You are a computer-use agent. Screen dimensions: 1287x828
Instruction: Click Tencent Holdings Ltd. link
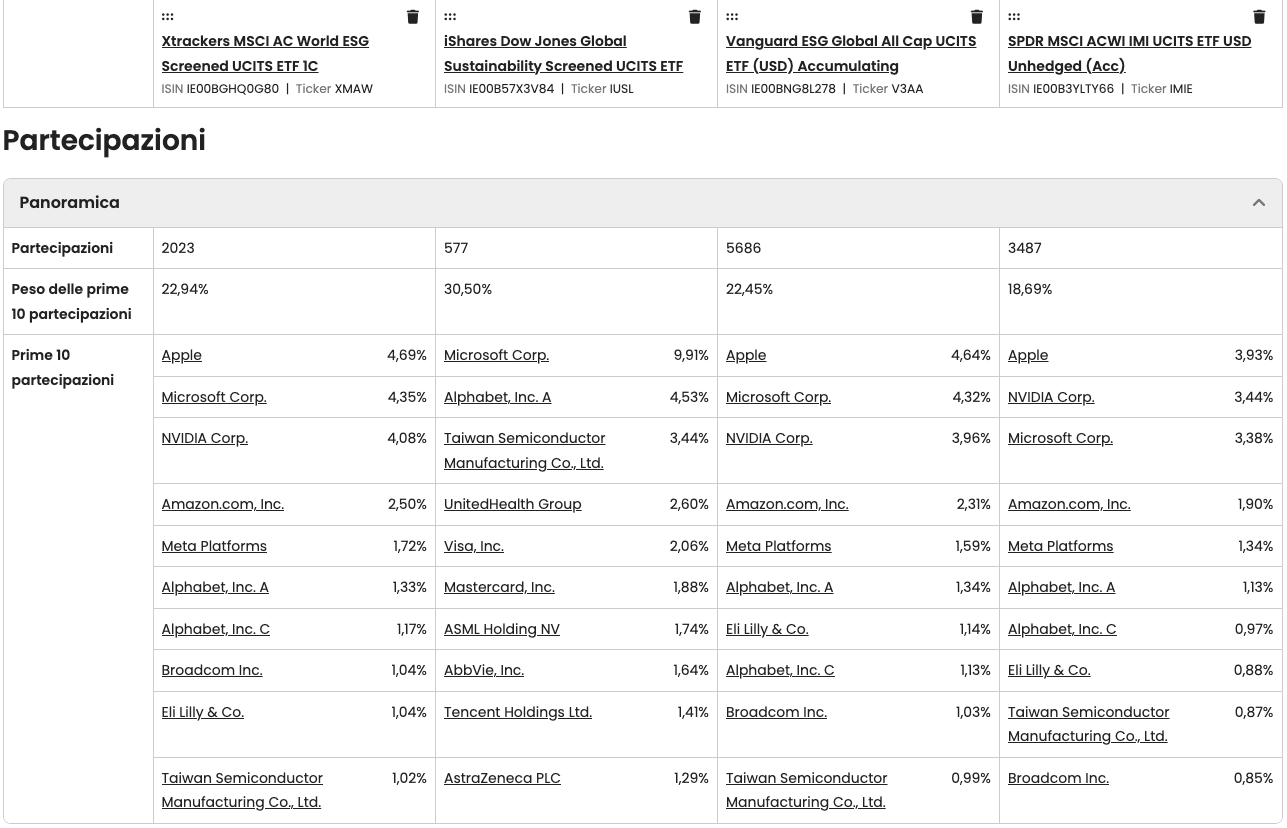(x=518, y=712)
